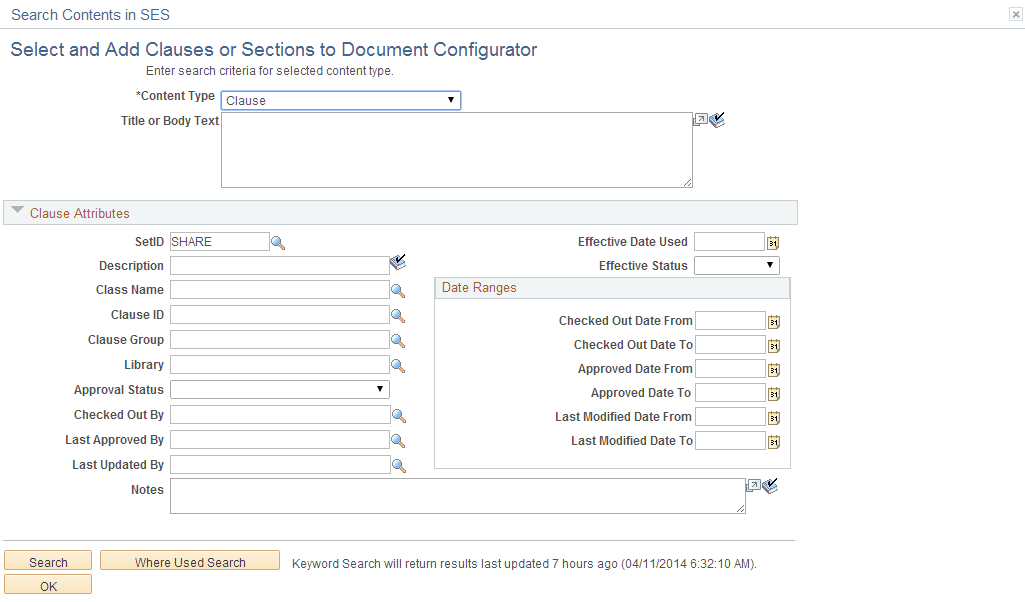1025x602 pixels.
Task: Check spelling of Title or Body Text
Action: 716,119
